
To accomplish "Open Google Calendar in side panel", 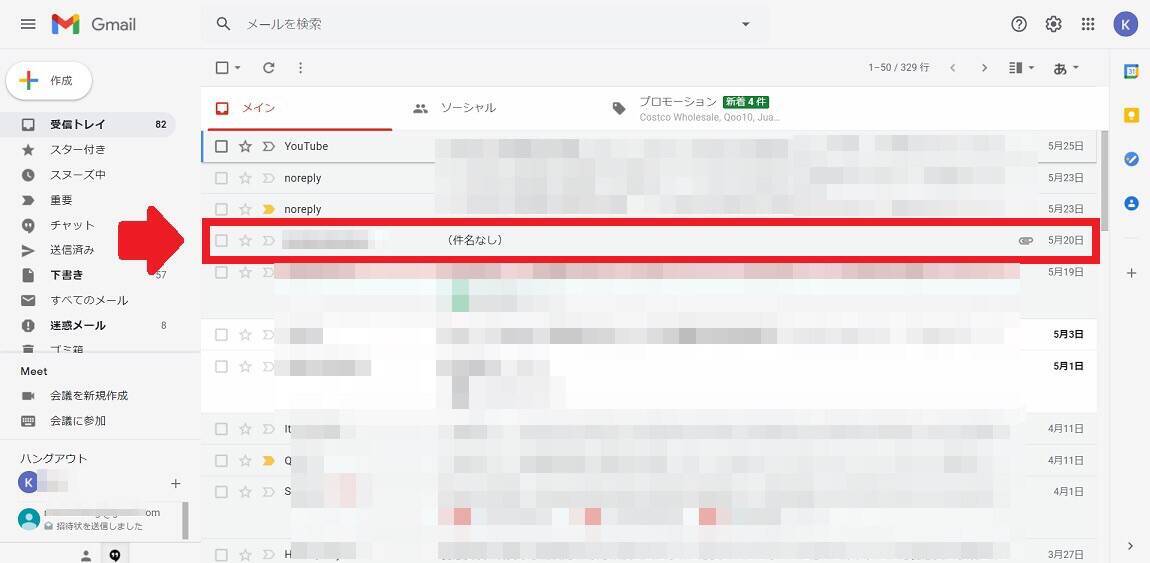I will [x=1131, y=71].
